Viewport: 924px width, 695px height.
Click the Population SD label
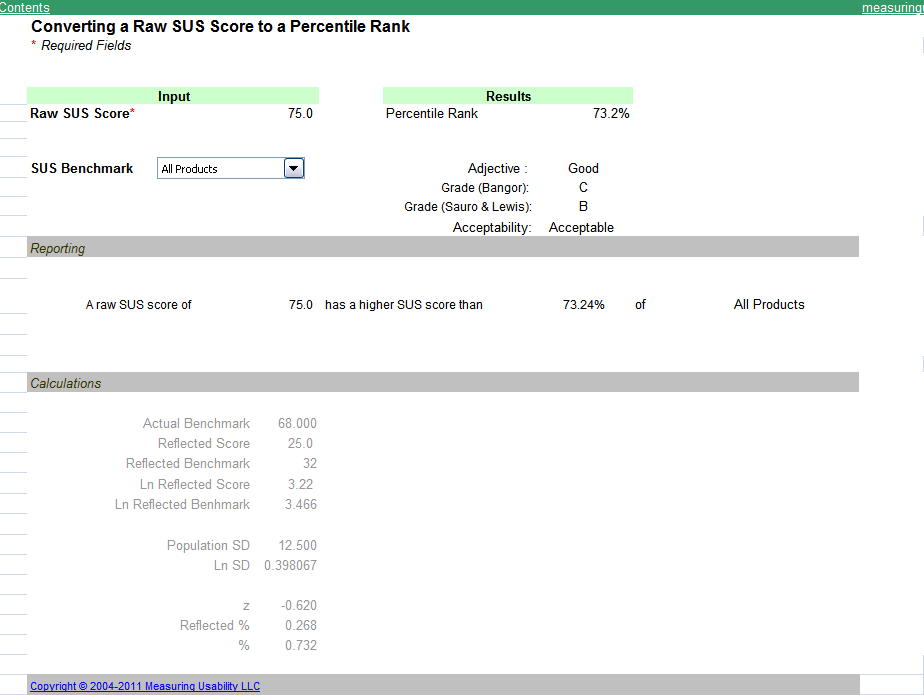[x=209, y=545]
